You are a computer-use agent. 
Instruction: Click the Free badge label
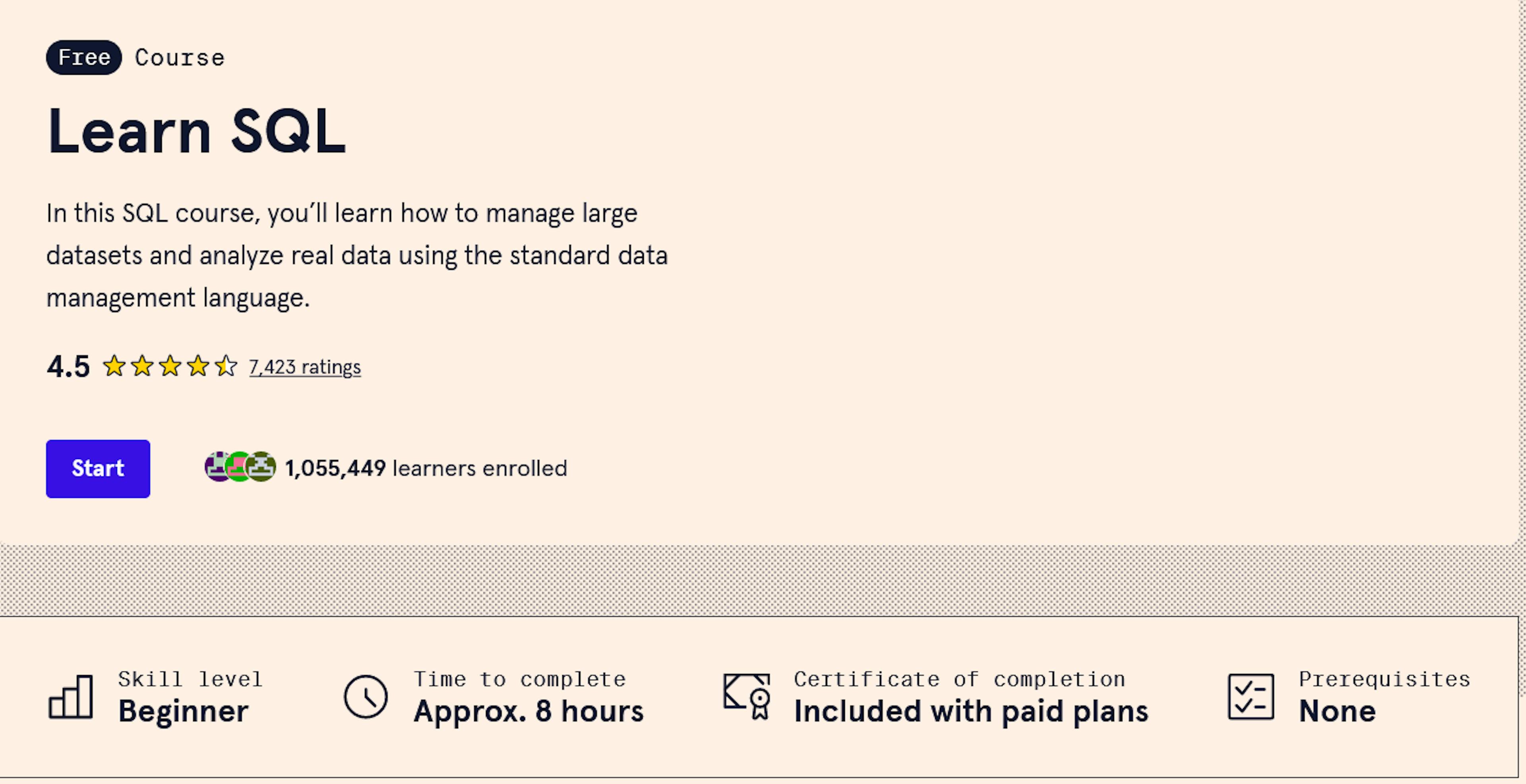click(84, 58)
